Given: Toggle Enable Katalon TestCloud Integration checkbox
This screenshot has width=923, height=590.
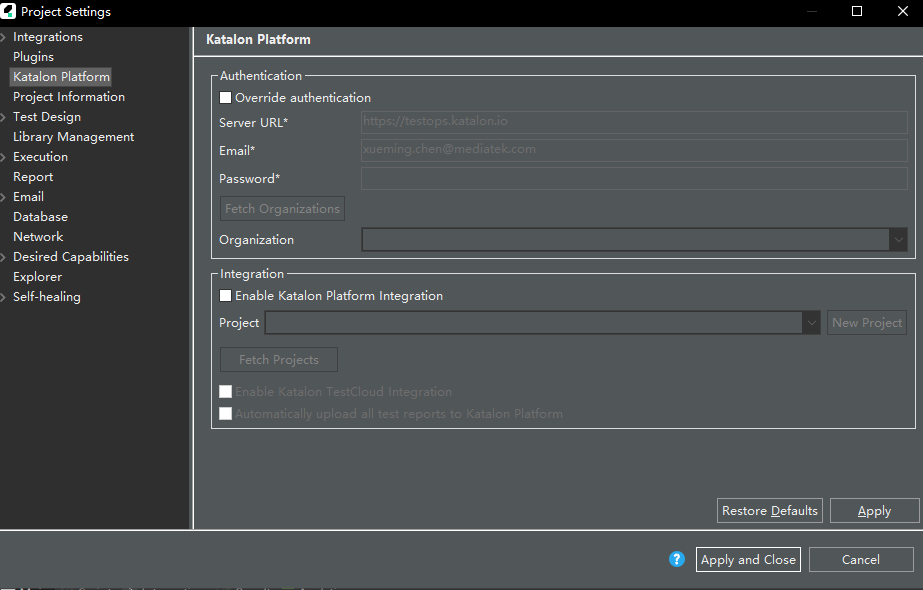Looking at the screenshot, I should [225, 392].
